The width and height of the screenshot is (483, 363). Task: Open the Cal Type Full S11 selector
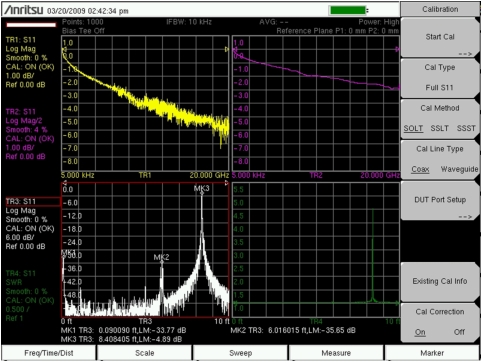tap(440, 78)
